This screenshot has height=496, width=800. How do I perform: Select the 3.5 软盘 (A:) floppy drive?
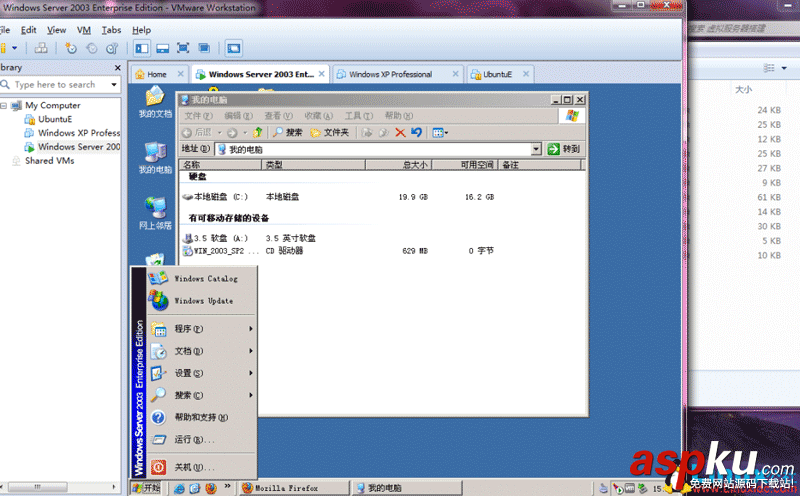[215, 238]
